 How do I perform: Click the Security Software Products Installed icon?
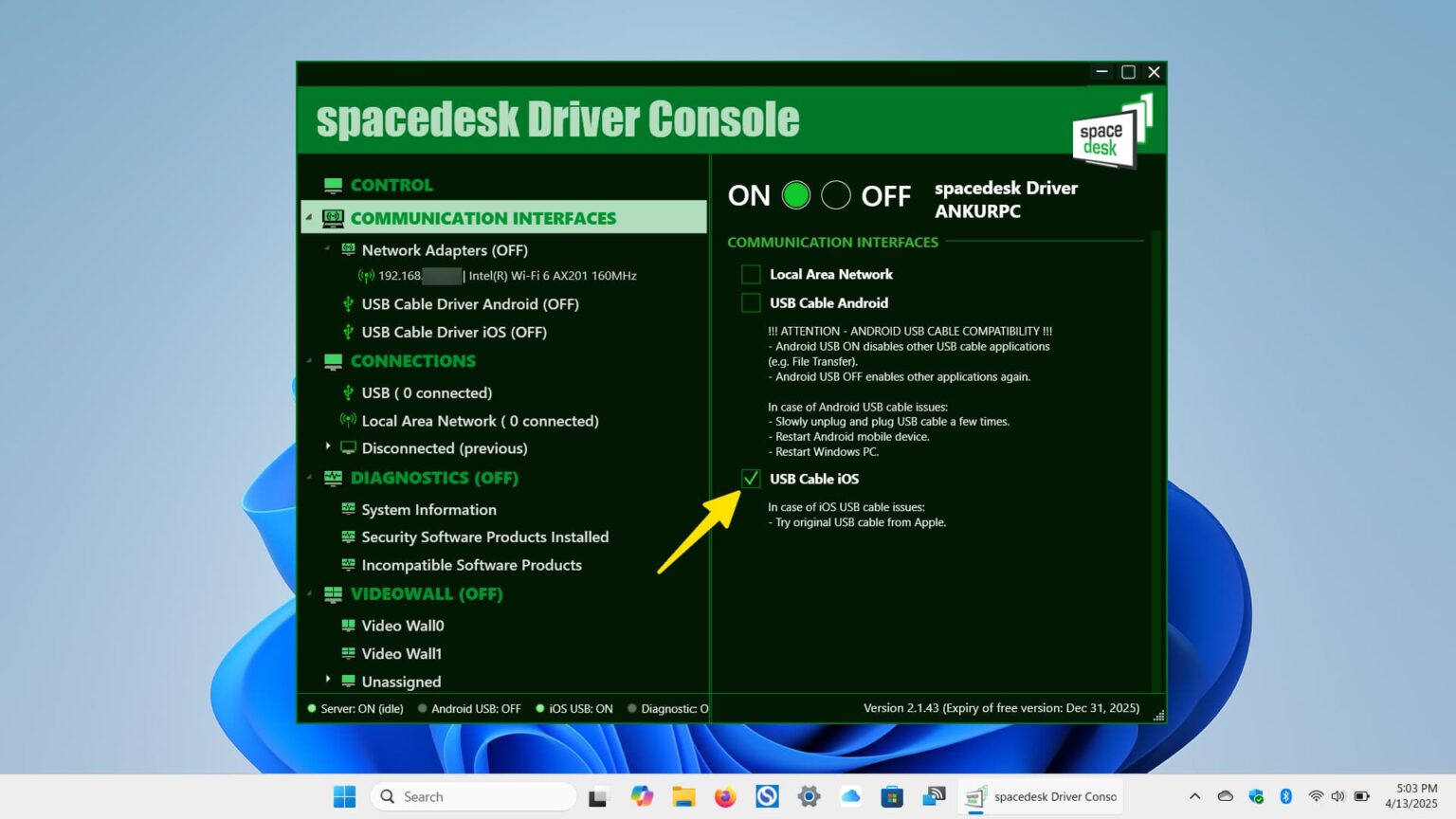pyautogui.click(x=348, y=537)
